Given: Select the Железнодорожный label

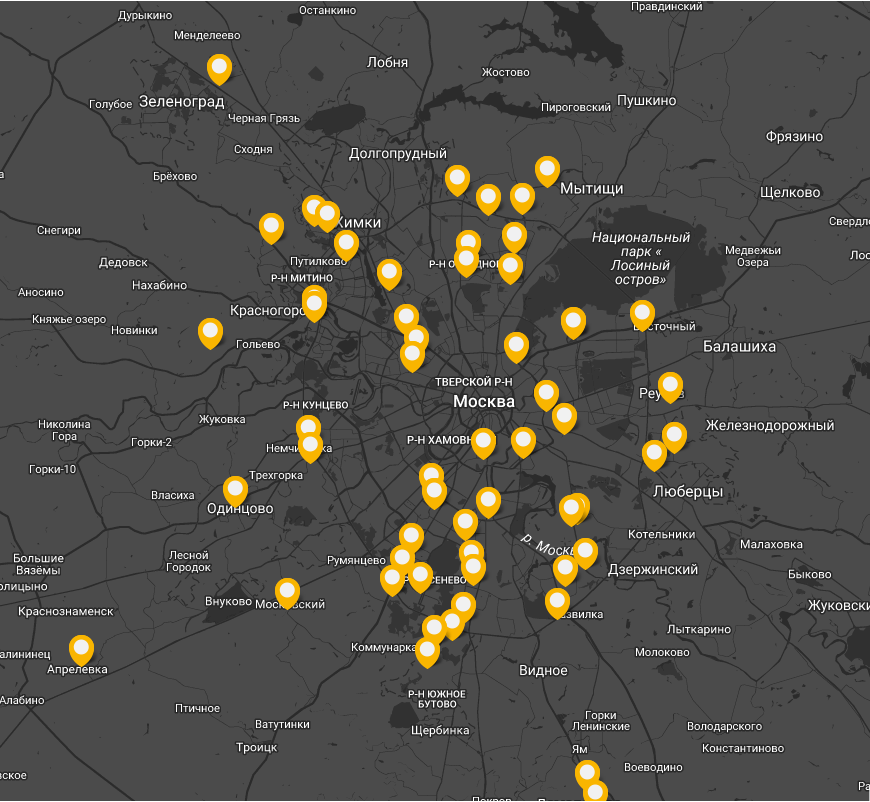Looking at the screenshot, I should click(770, 426).
